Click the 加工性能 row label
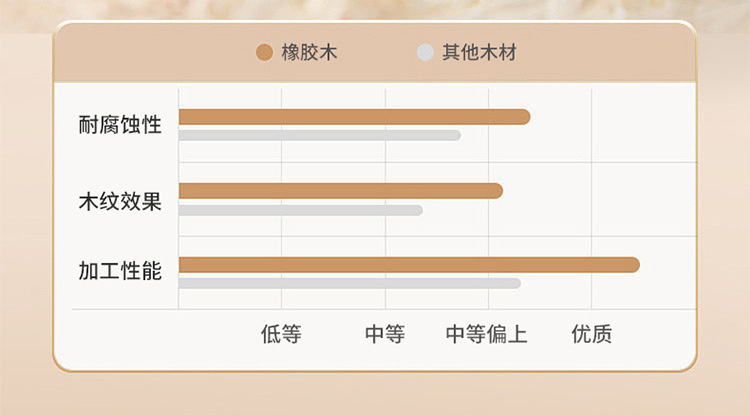 pyautogui.click(x=120, y=271)
